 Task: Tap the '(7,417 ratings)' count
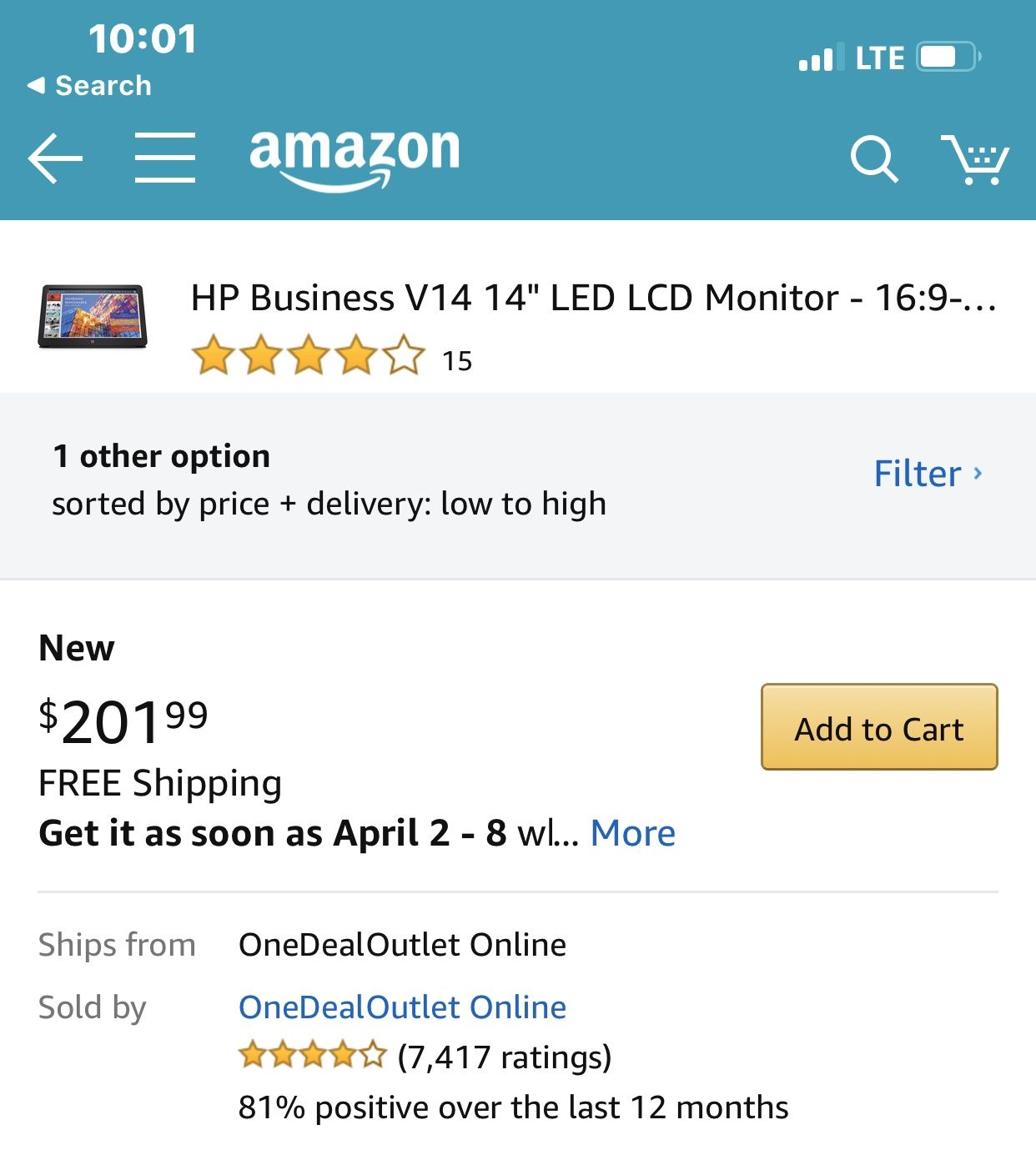pos(504,1057)
